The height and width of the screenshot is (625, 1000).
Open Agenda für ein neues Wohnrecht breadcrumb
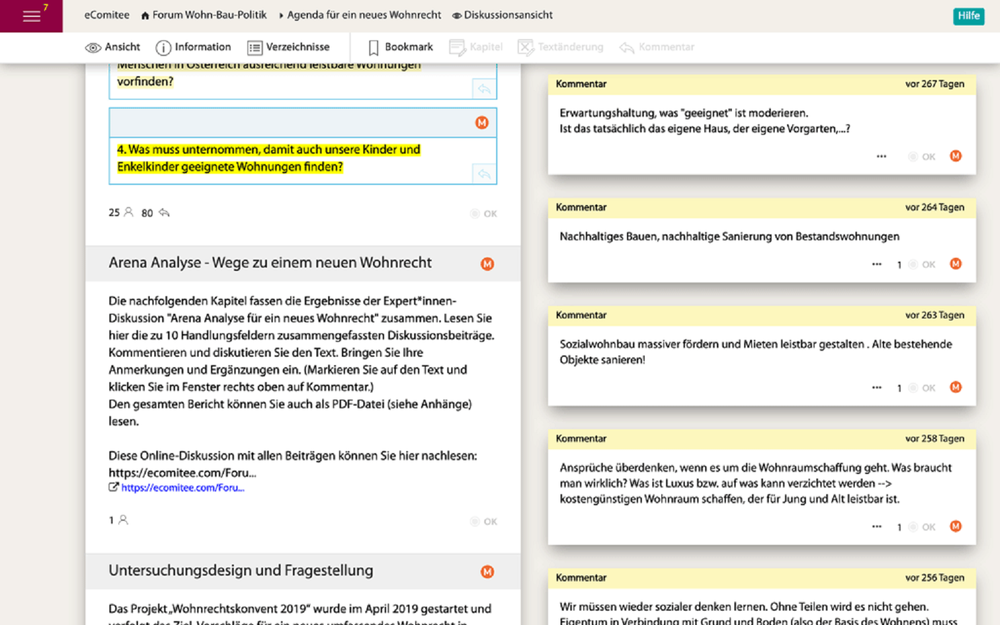click(x=360, y=15)
